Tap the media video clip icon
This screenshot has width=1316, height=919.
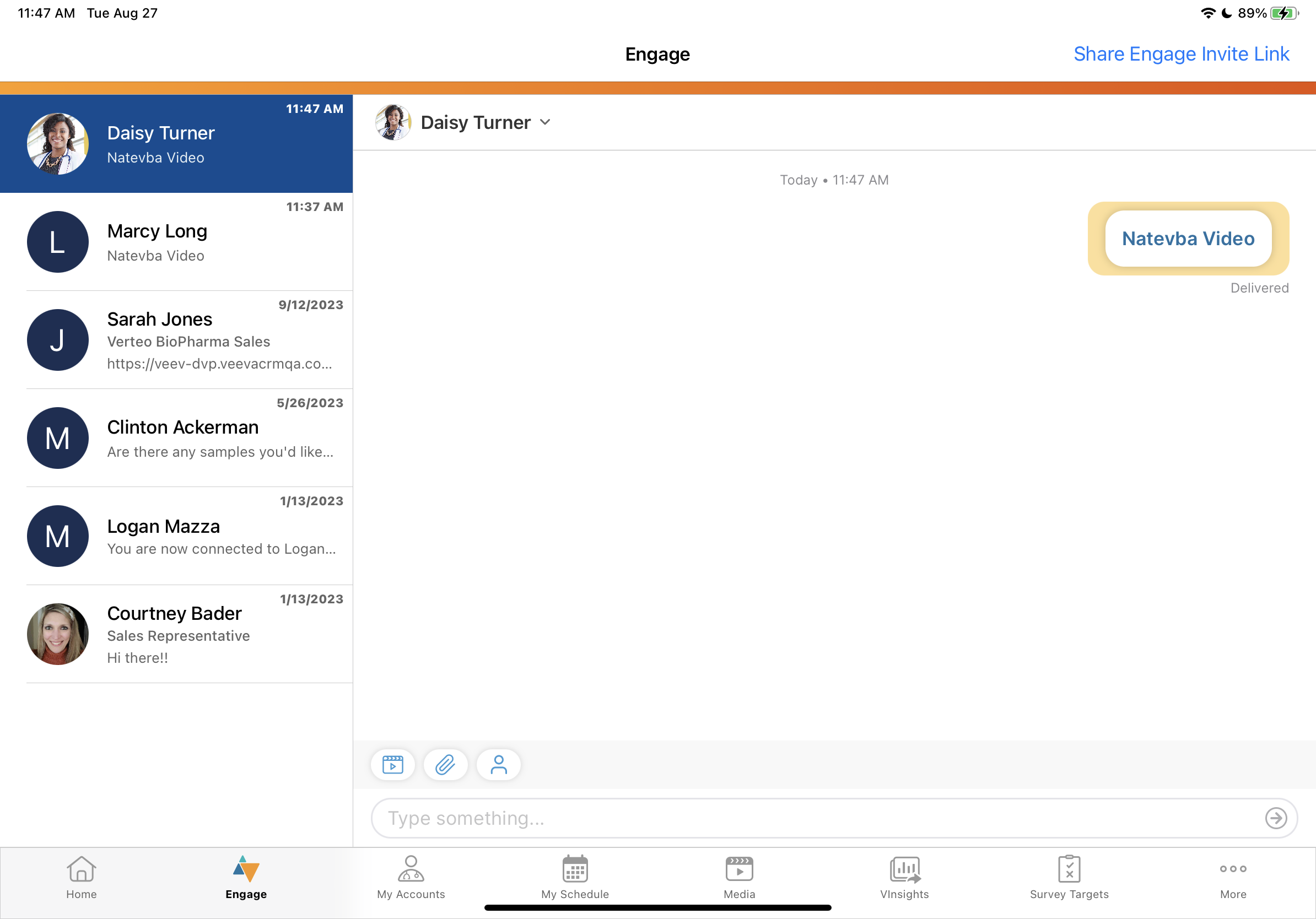click(392, 765)
